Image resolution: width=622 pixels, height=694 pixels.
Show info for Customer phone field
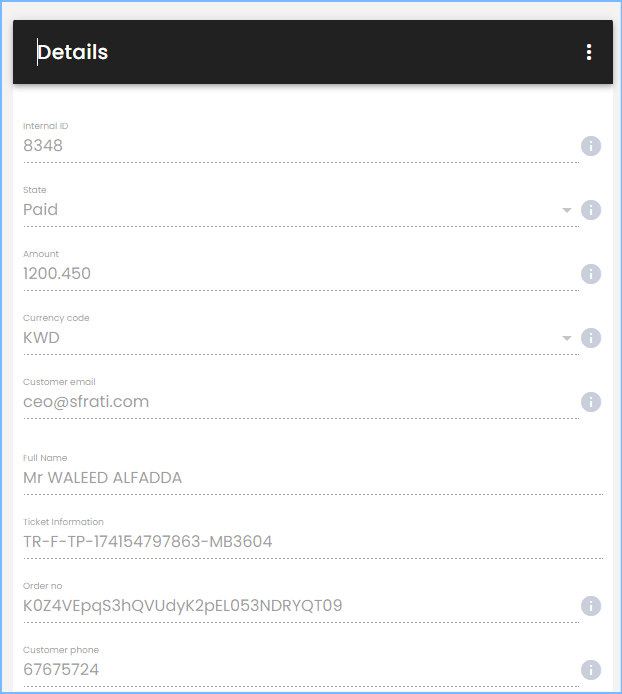click(591, 670)
